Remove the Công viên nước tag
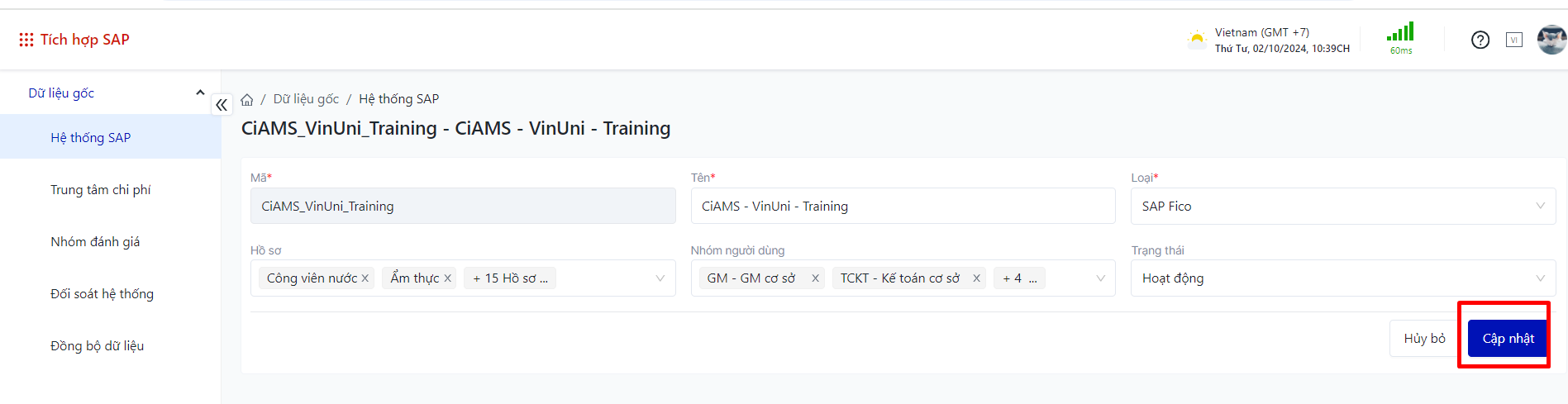1568x404 pixels. point(365,278)
